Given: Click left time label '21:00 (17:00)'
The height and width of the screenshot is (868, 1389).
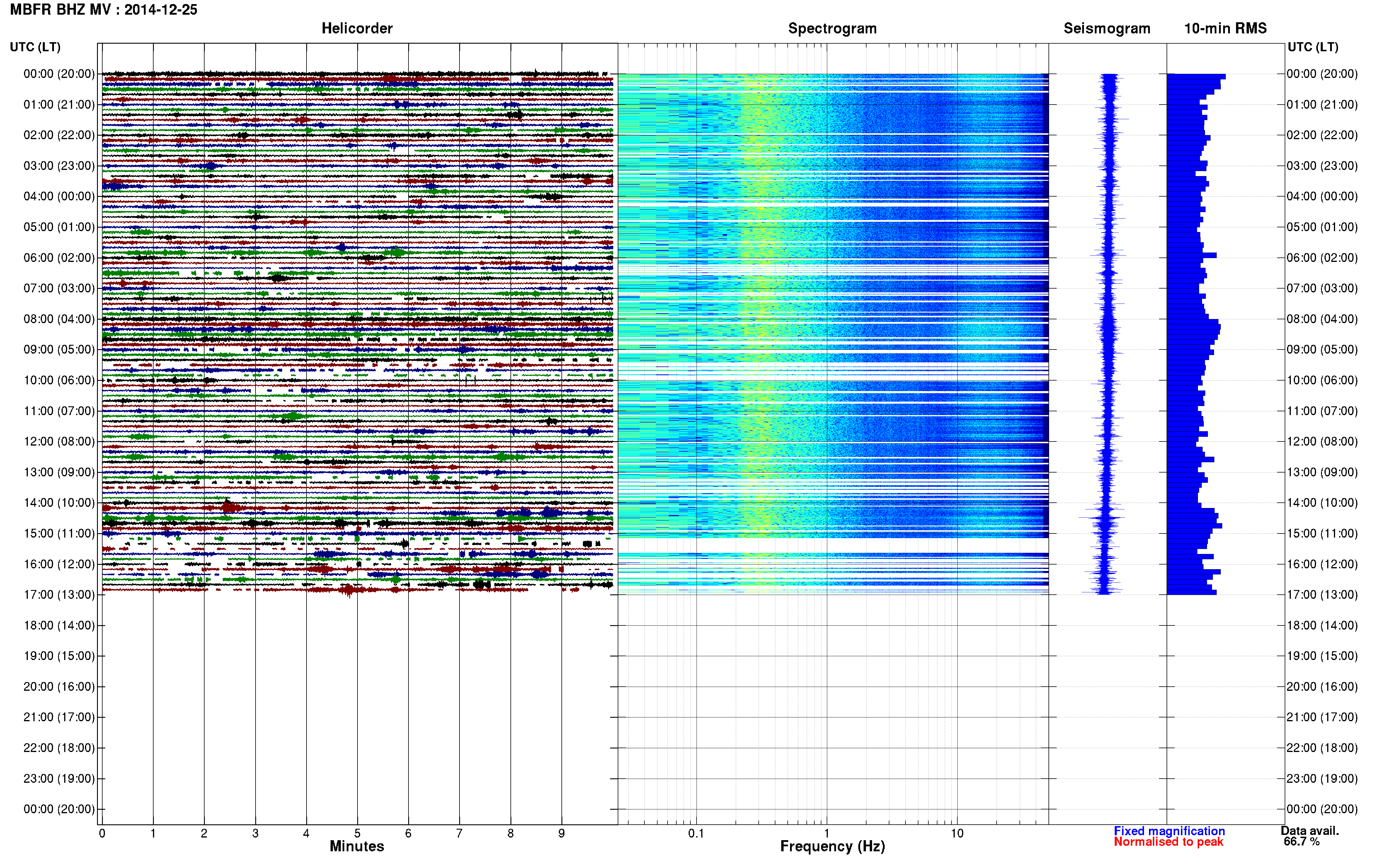Looking at the screenshot, I should (x=59, y=717).
